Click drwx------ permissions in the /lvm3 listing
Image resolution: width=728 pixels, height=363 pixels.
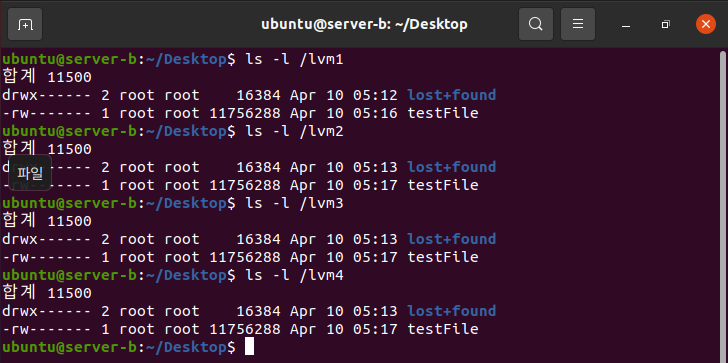click(x=47, y=239)
